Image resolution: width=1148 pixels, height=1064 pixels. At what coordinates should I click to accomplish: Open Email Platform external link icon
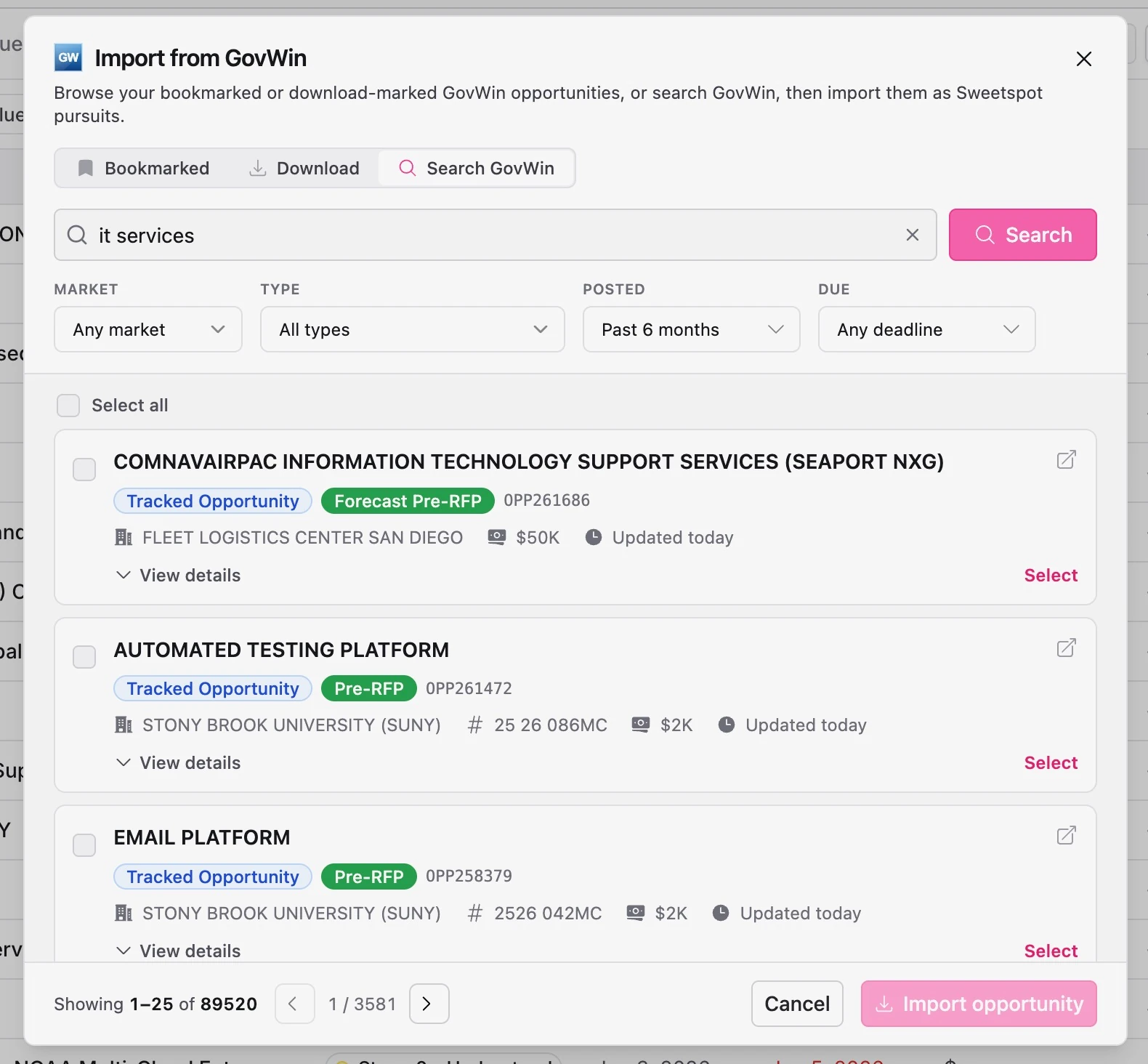1066,835
